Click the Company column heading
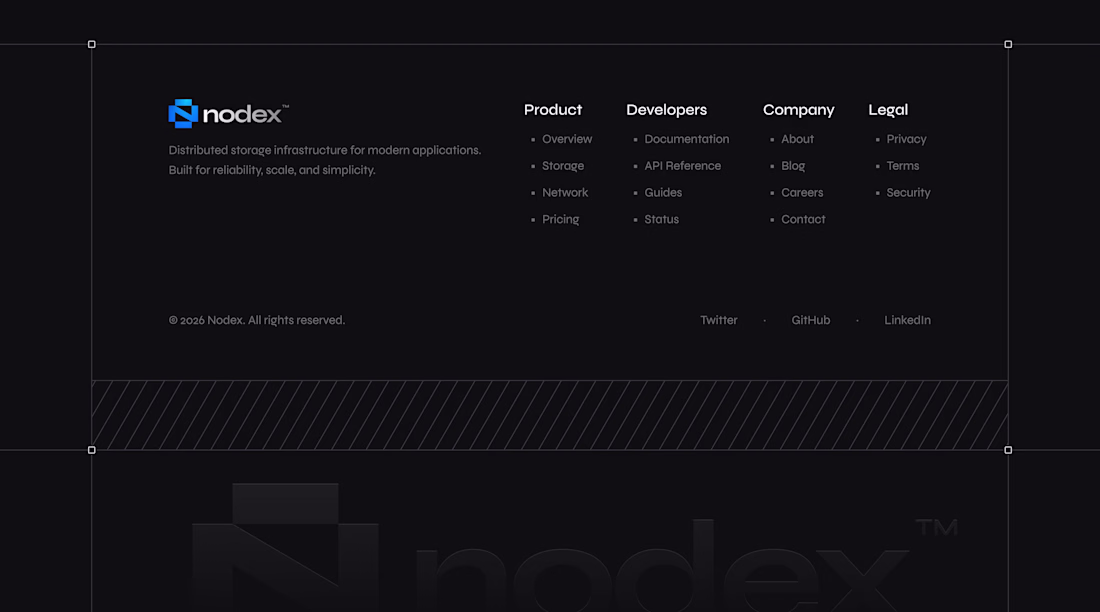The height and width of the screenshot is (612, 1100). [798, 110]
